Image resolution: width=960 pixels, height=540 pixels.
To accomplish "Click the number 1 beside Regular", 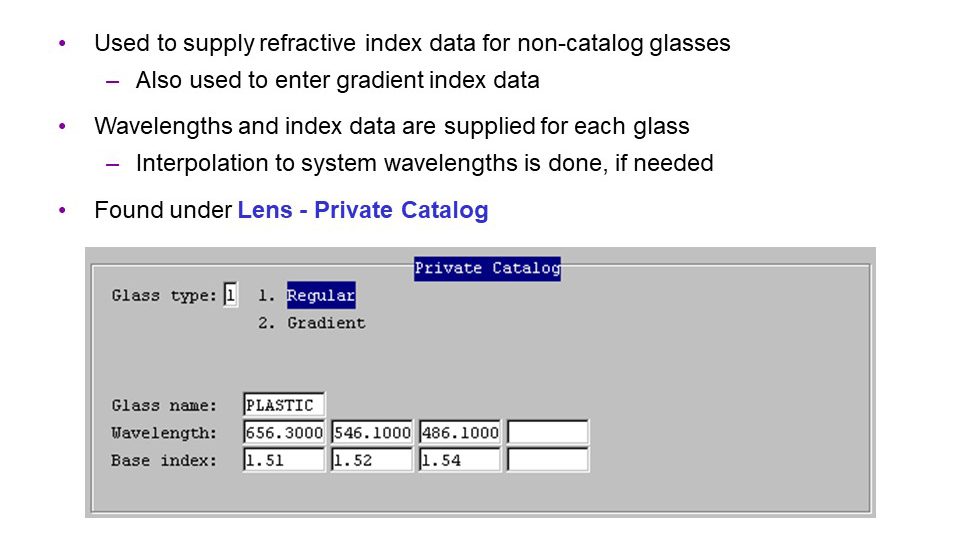I will coord(265,296).
